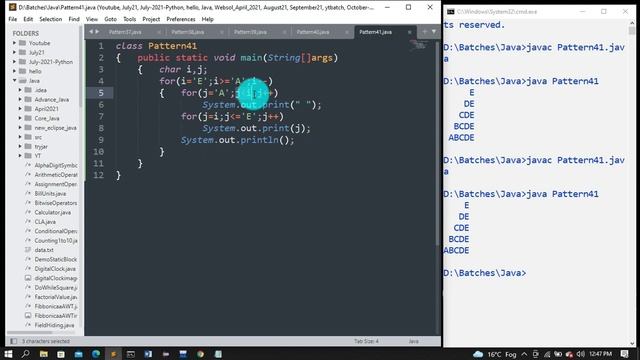Expand the tryjar subfolder

[20, 146]
